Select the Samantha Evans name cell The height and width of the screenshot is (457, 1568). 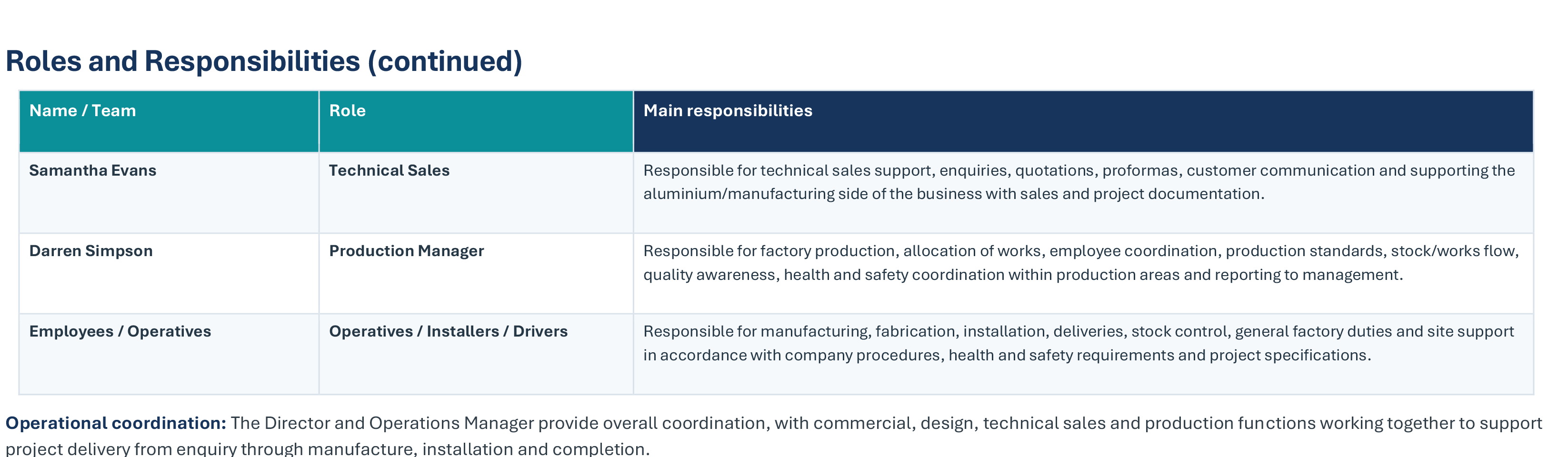click(x=169, y=192)
